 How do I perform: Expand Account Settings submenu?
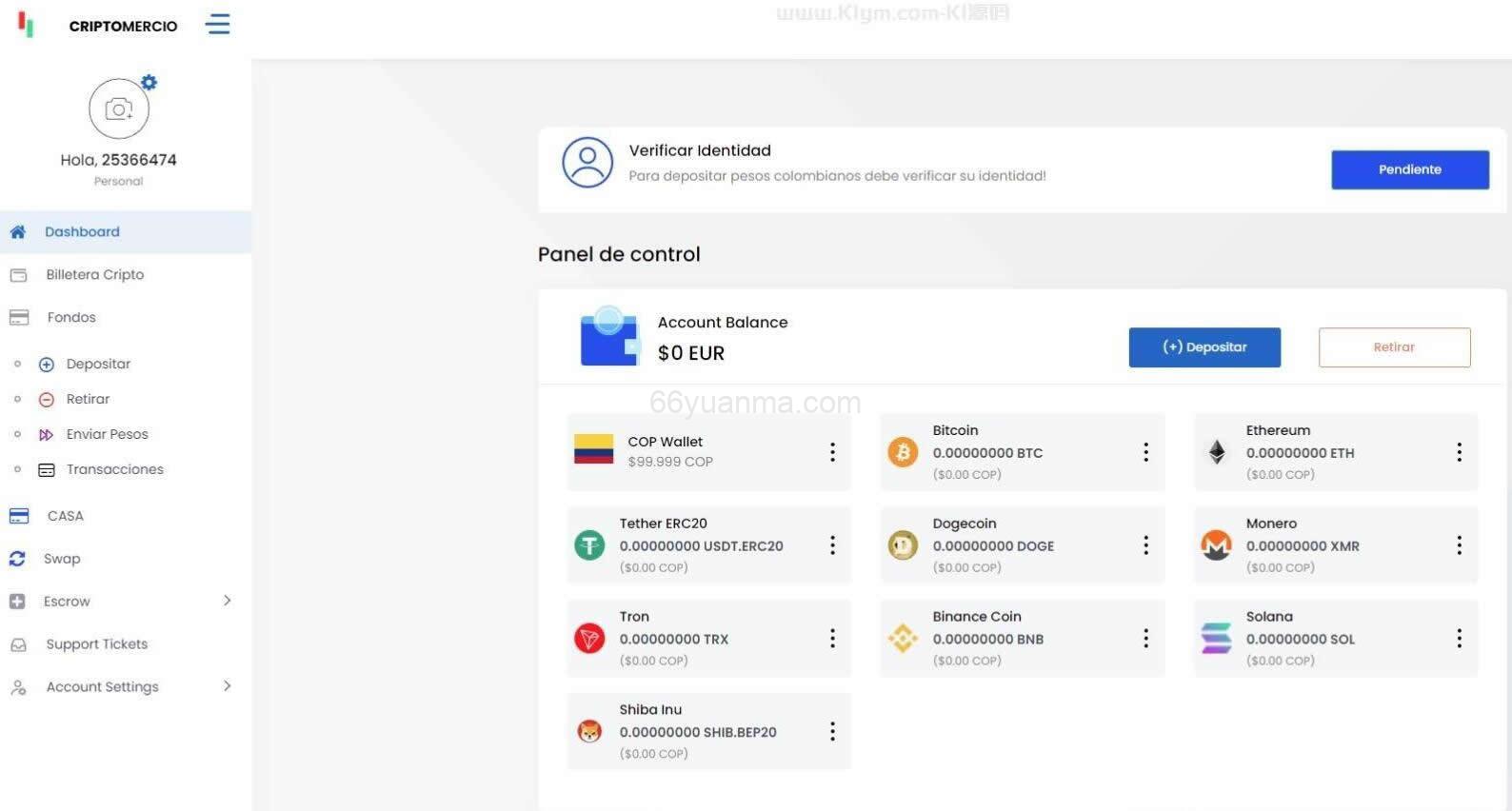coord(227,686)
